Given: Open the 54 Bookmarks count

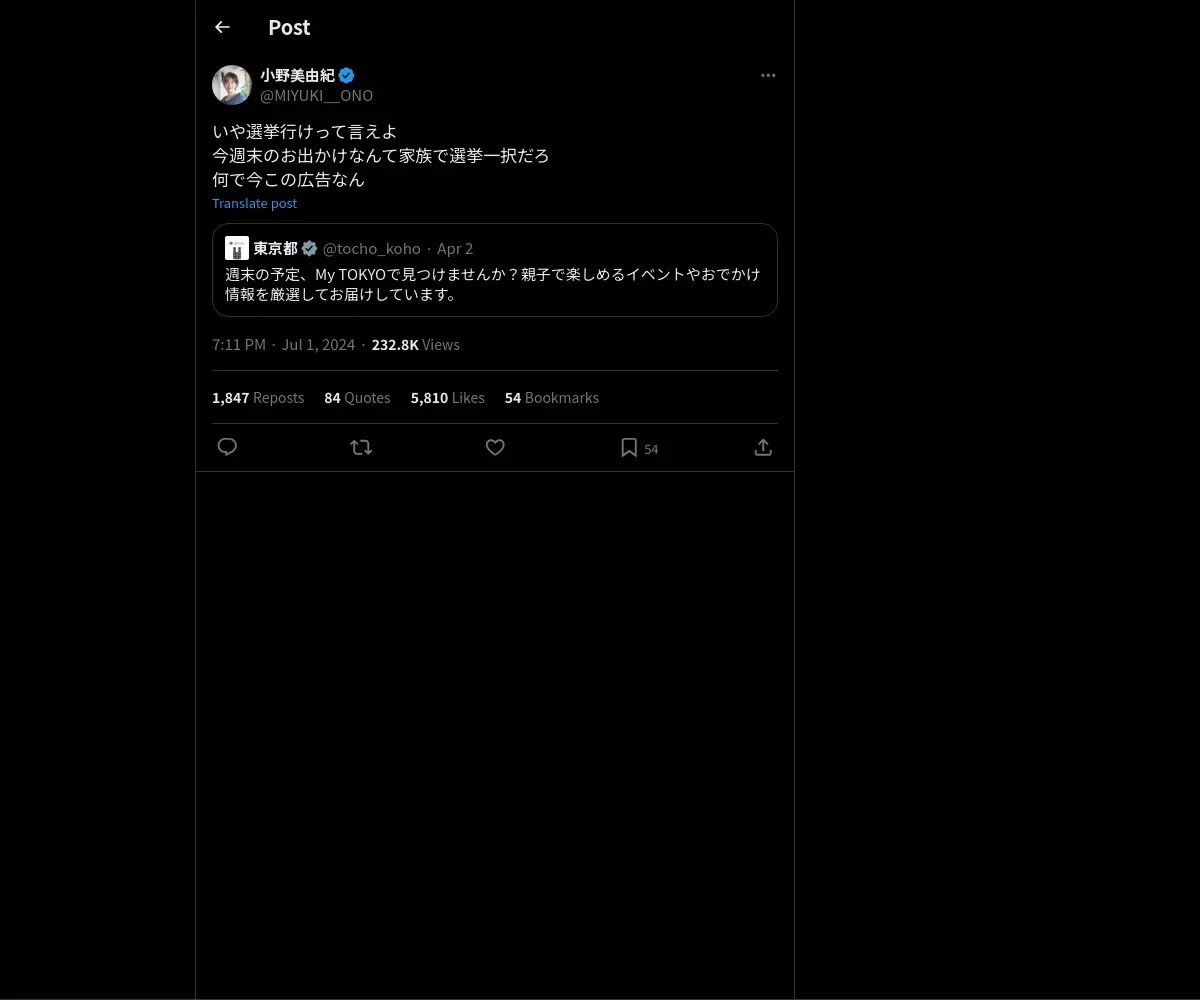Looking at the screenshot, I should tap(552, 397).
